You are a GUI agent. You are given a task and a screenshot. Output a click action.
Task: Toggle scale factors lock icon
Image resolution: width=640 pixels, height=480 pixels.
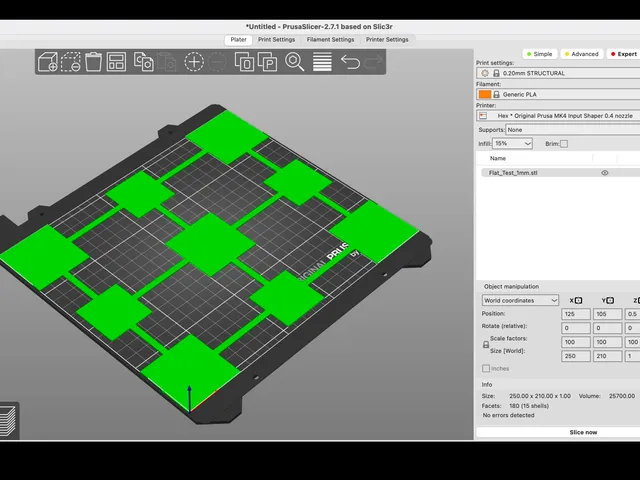(x=486, y=345)
